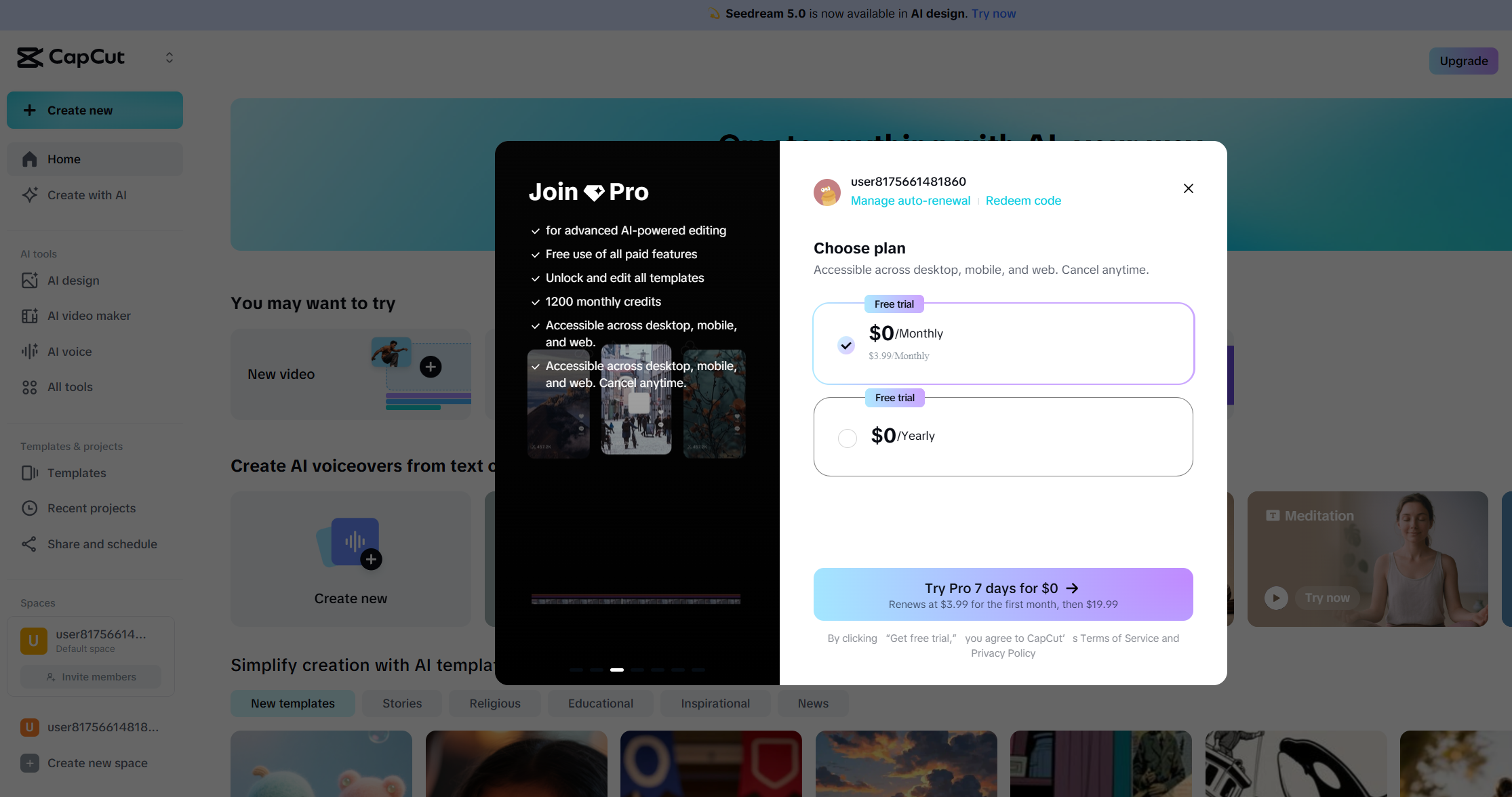Open AI voice sidebar icon
This screenshot has width=1512, height=797.
pos(29,352)
